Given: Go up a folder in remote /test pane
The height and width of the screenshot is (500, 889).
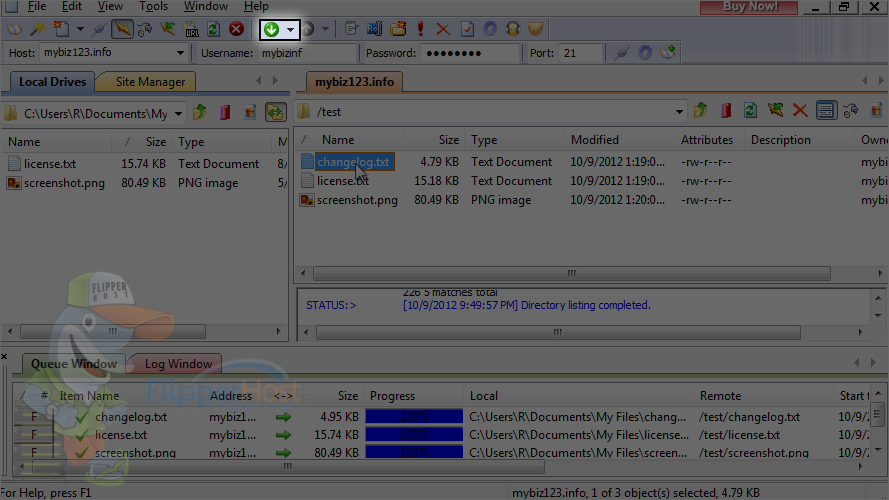Looking at the screenshot, I should coord(701,110).
